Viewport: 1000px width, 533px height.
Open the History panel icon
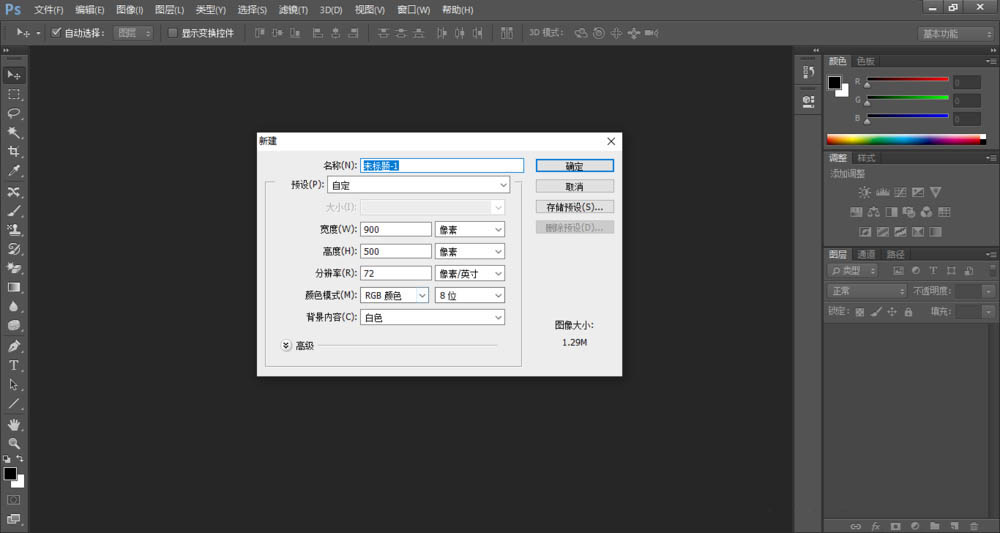click(808, 72)
